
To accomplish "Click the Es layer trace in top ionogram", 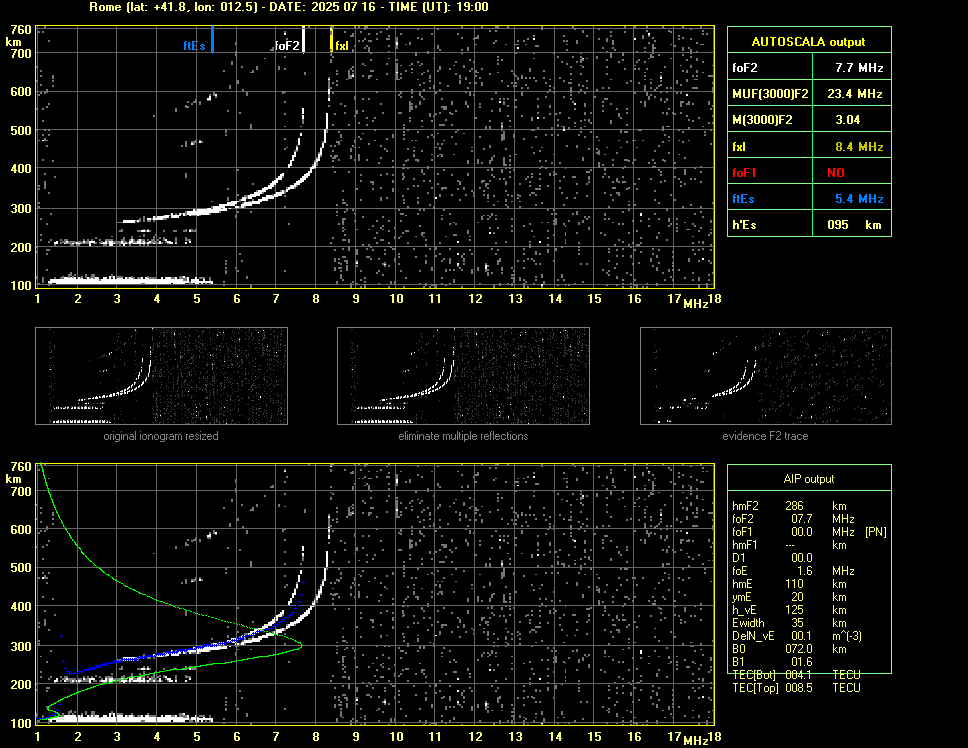I will (130, 281).
